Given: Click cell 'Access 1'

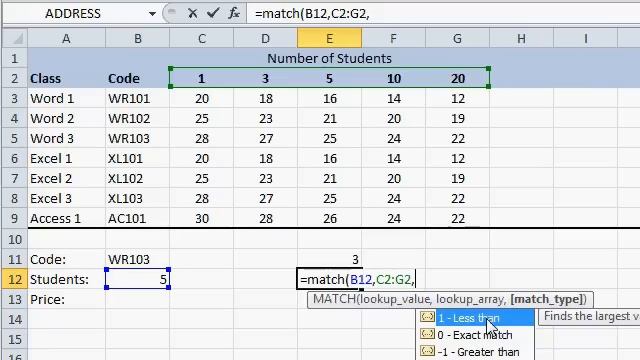Looking at the screenshot, I should click(x=67, y=218).
